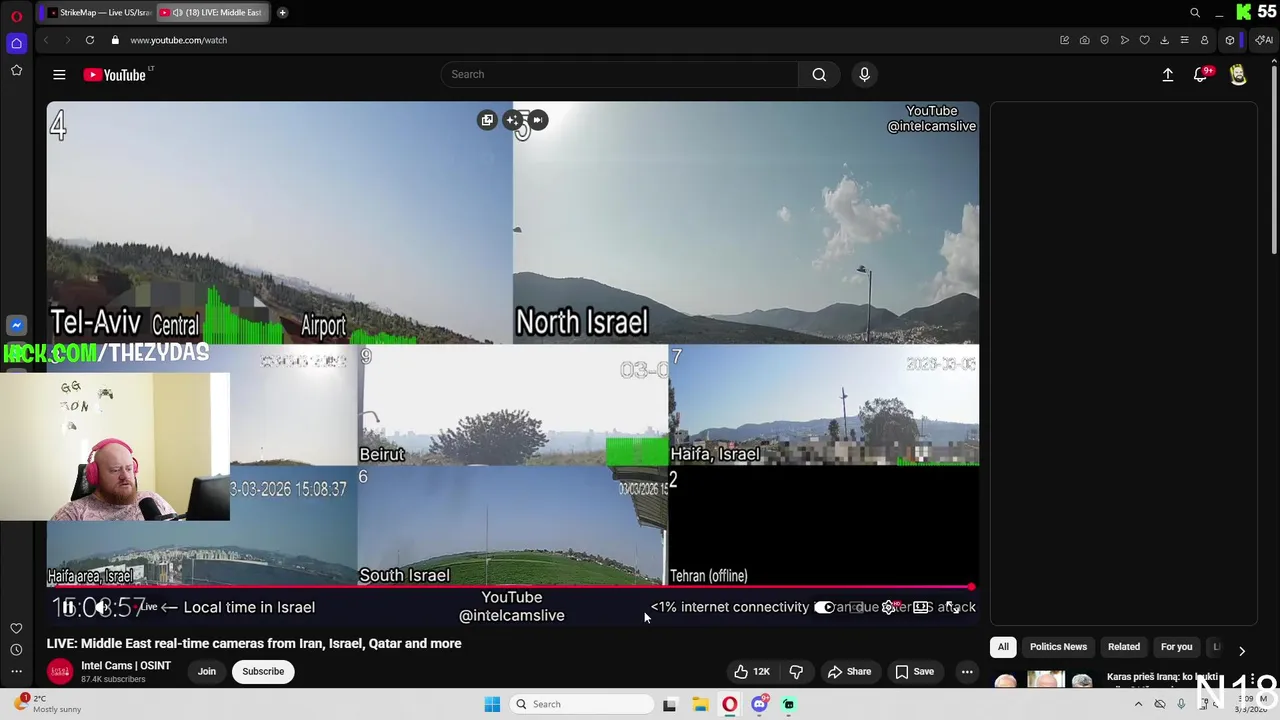Open Opera sidebar history clock icon
The height and width of the screenshot is (720, 1280).
[x=16, y=650]
